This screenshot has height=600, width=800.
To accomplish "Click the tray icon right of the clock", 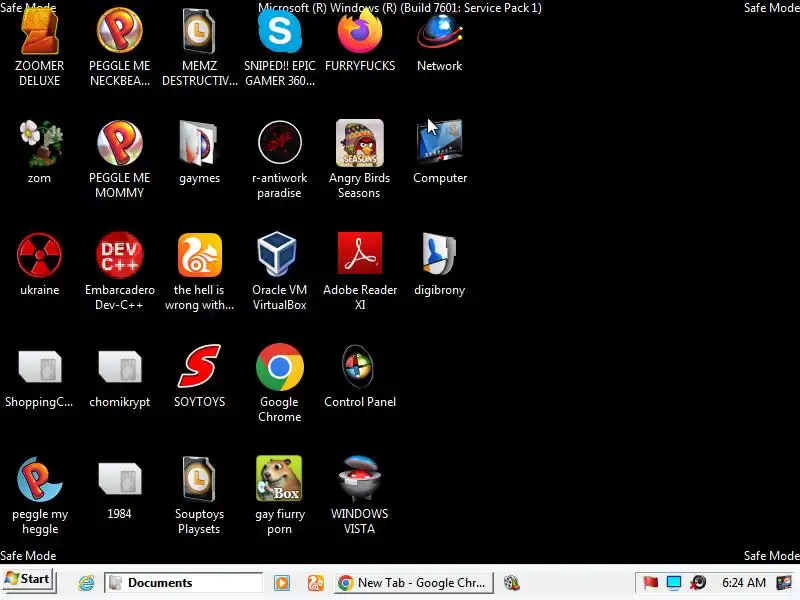I will coord(784,583).
